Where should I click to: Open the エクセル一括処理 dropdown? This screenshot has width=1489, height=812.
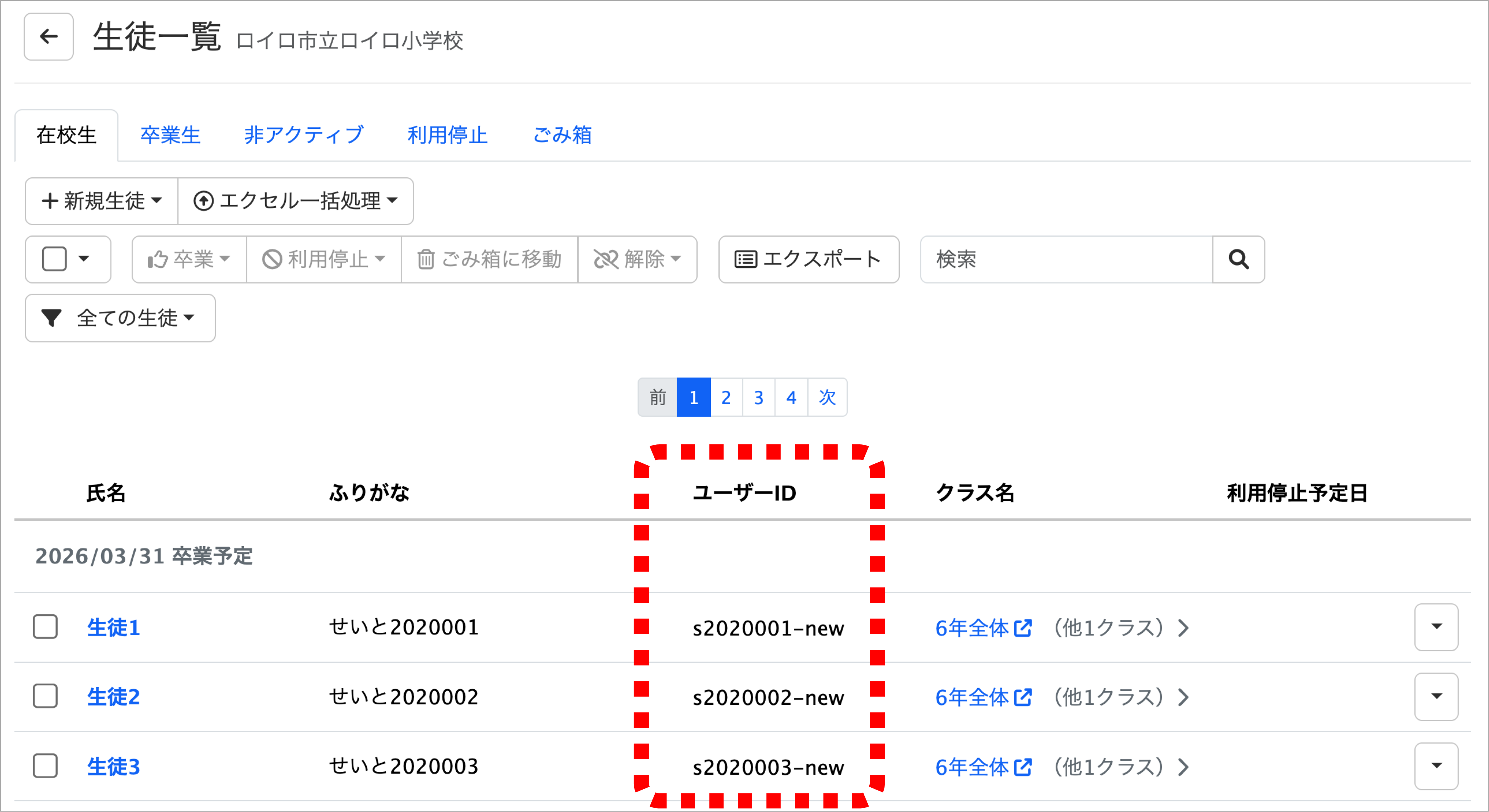295,201
